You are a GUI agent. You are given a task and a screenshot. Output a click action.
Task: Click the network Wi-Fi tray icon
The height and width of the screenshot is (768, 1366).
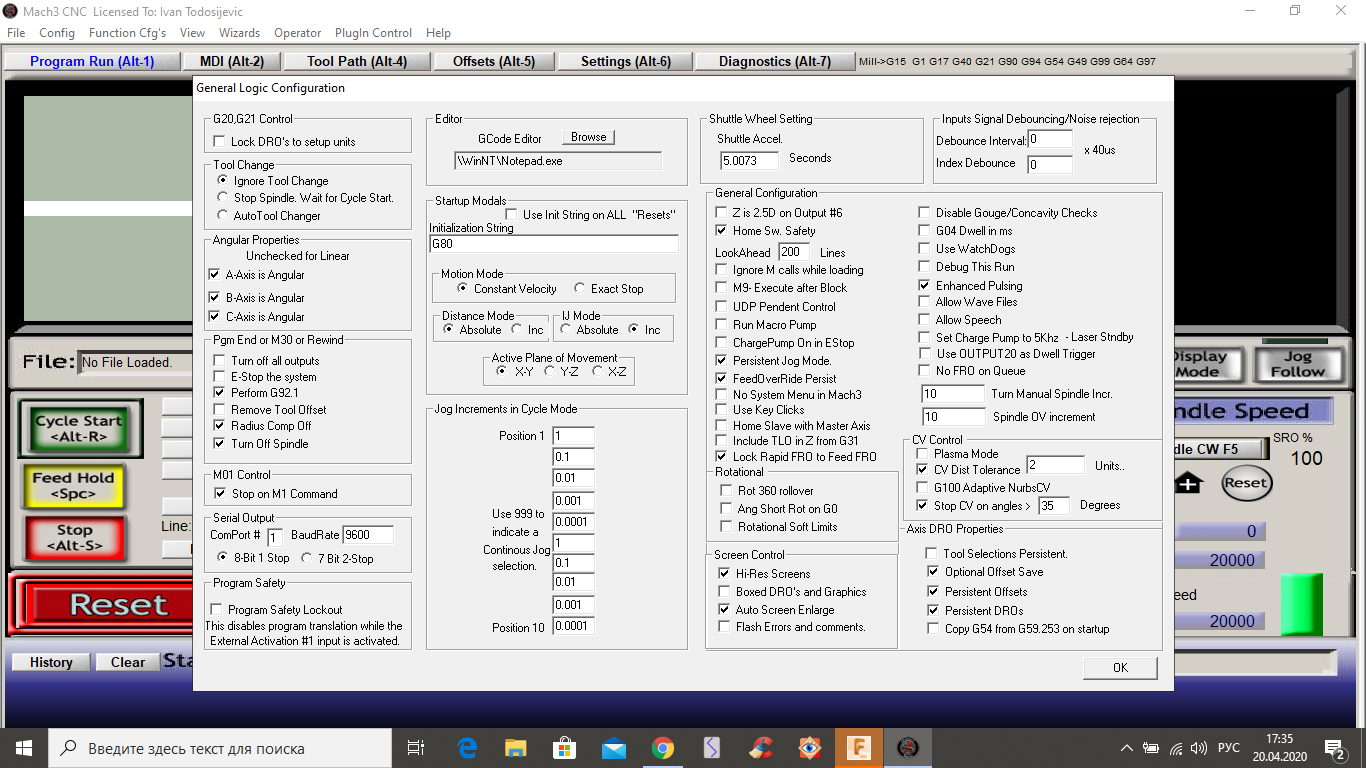(1176, 747)
